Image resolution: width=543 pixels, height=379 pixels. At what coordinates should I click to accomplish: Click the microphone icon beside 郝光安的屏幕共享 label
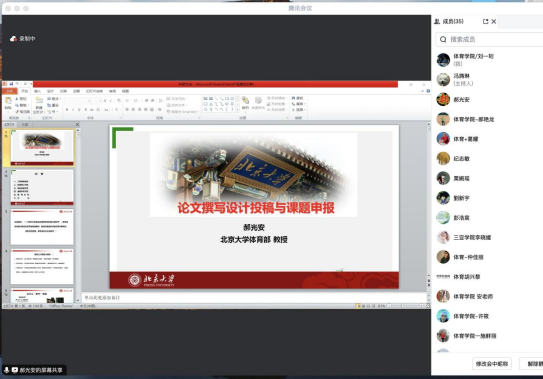pos(7,370)
